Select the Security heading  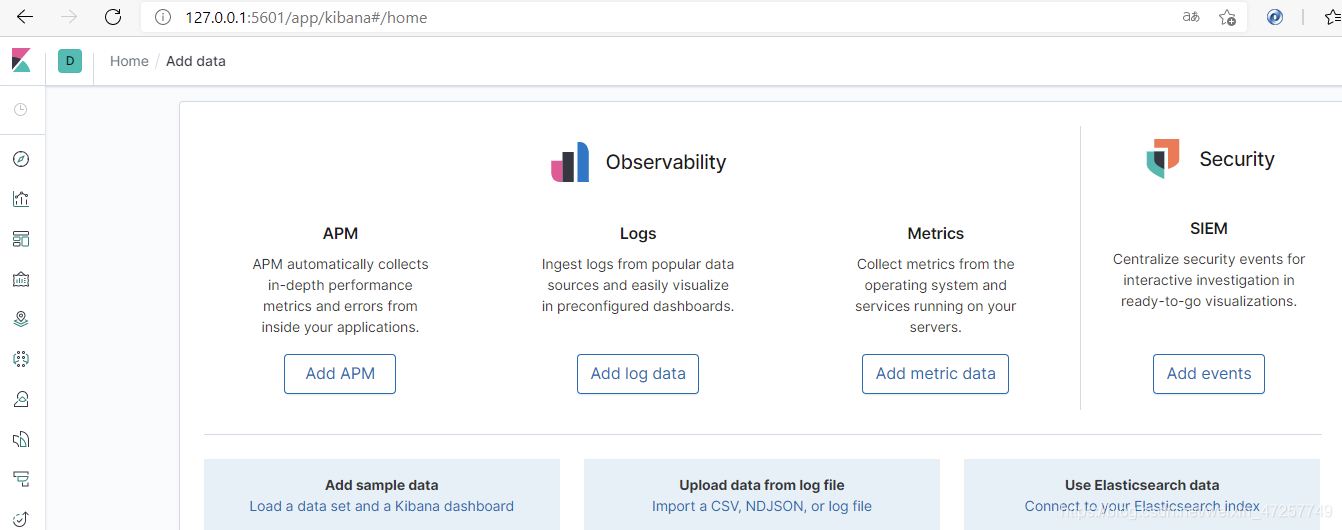[1237, 159]
